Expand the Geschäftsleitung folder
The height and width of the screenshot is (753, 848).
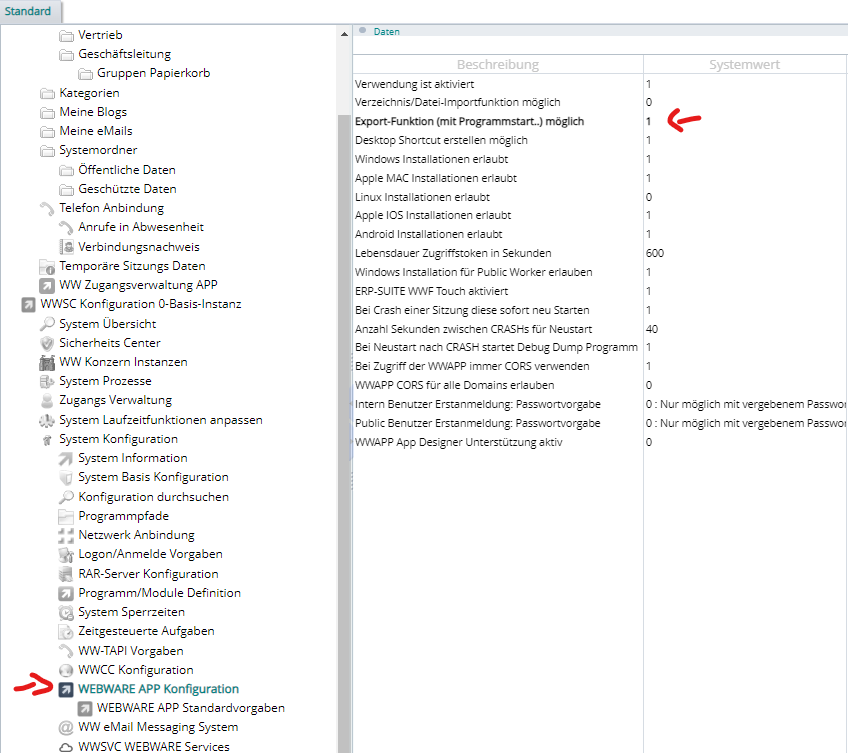124,54
